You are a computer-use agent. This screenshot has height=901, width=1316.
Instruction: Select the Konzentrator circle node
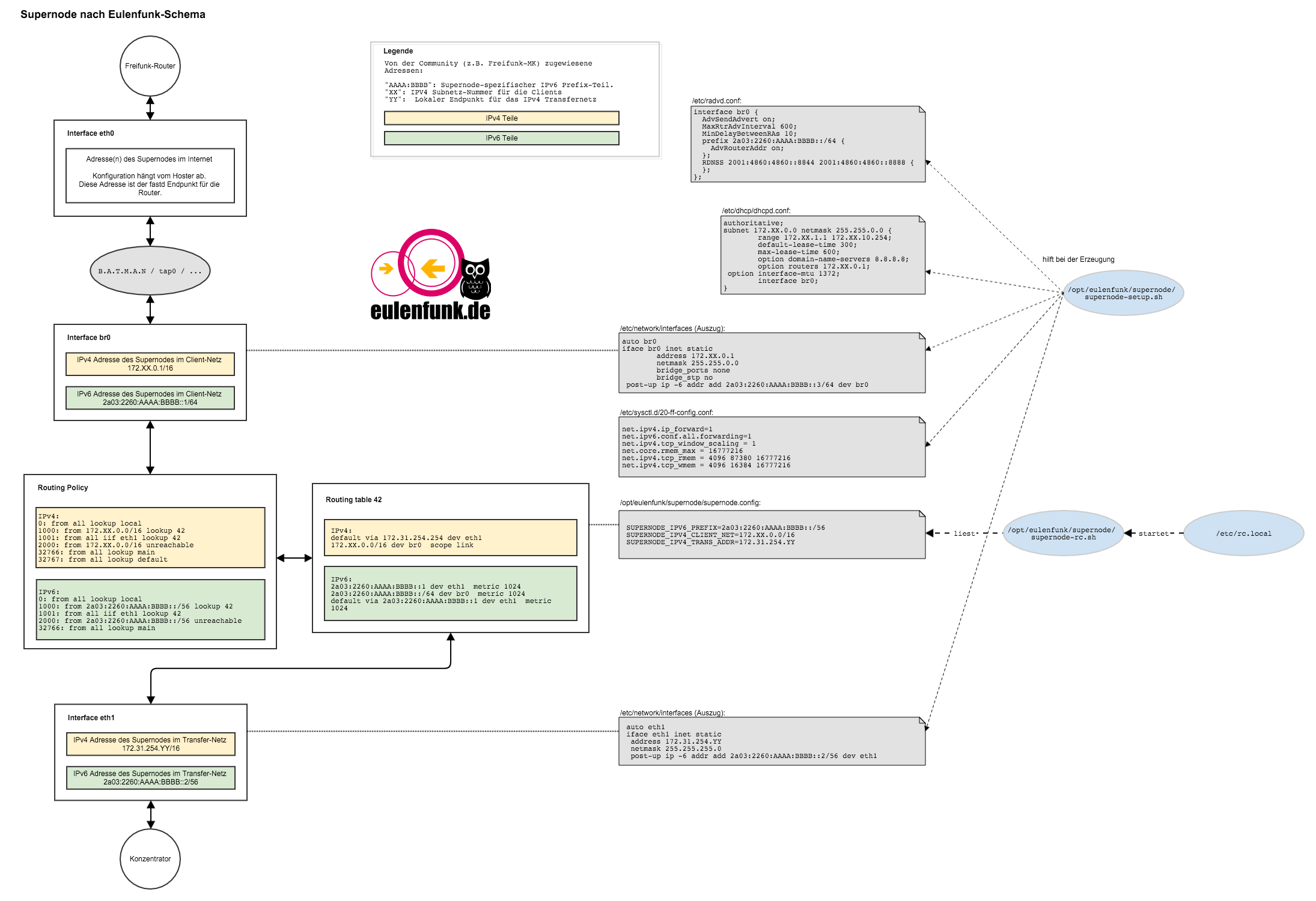coord(150,859)
